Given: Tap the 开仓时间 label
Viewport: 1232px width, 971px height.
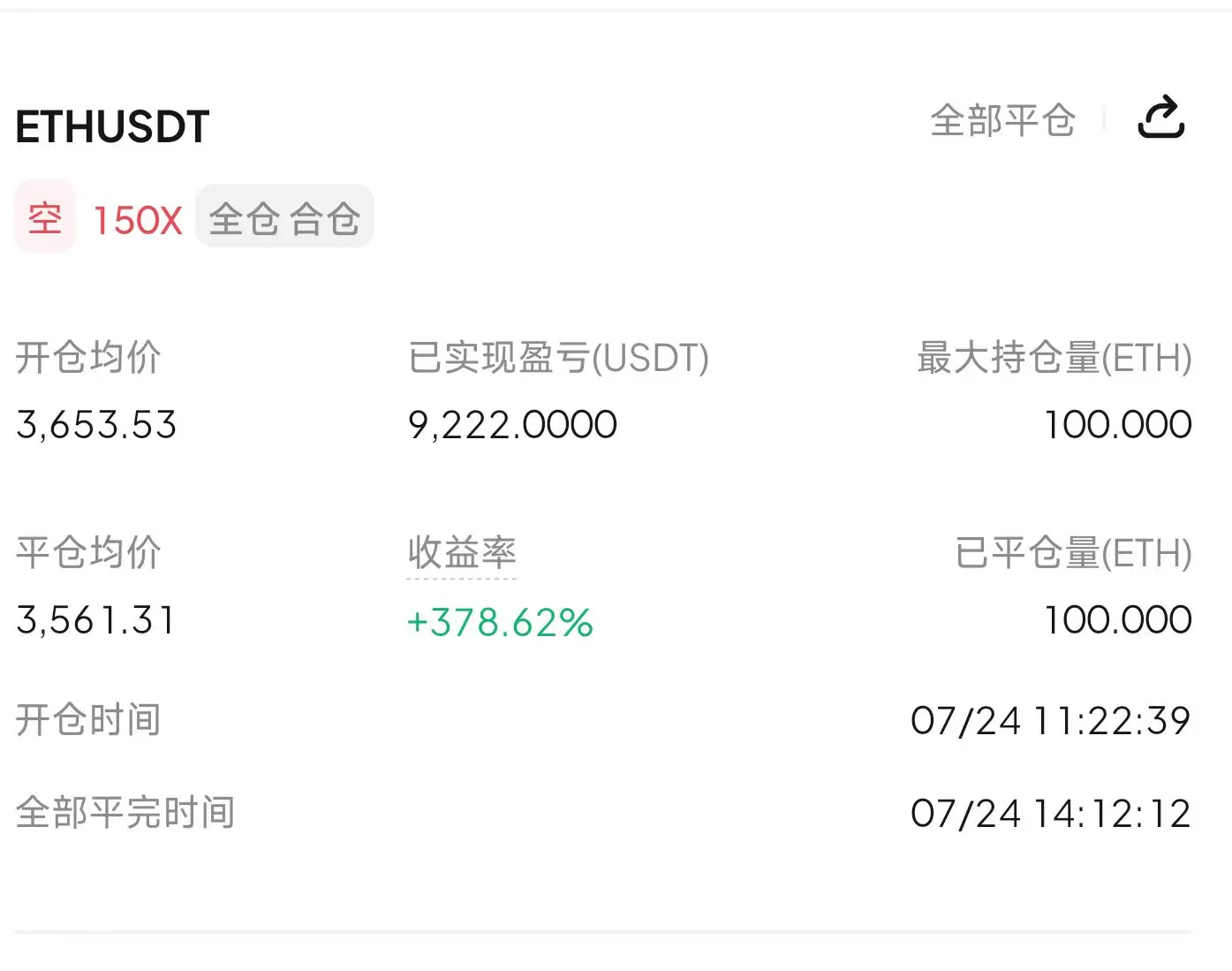Looking at the screenshot, I should (88, 719).
